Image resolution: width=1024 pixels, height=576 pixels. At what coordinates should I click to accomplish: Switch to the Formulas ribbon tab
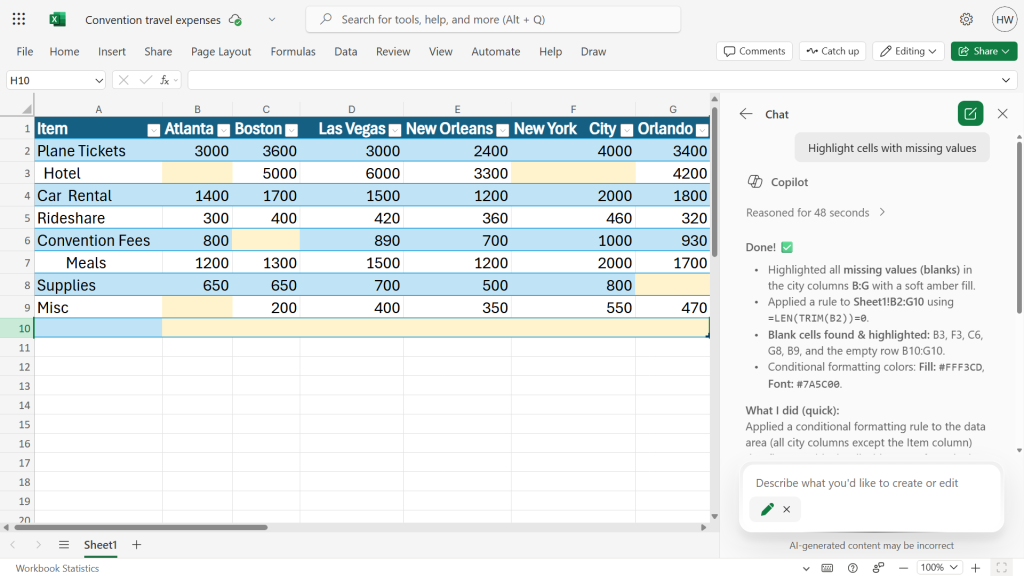292,52
